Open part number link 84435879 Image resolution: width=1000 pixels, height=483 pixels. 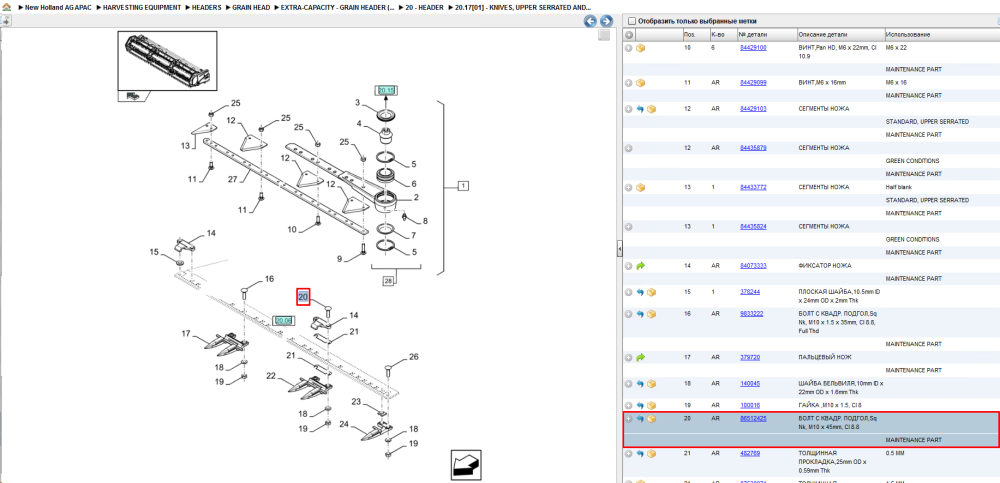click(753, 148)
